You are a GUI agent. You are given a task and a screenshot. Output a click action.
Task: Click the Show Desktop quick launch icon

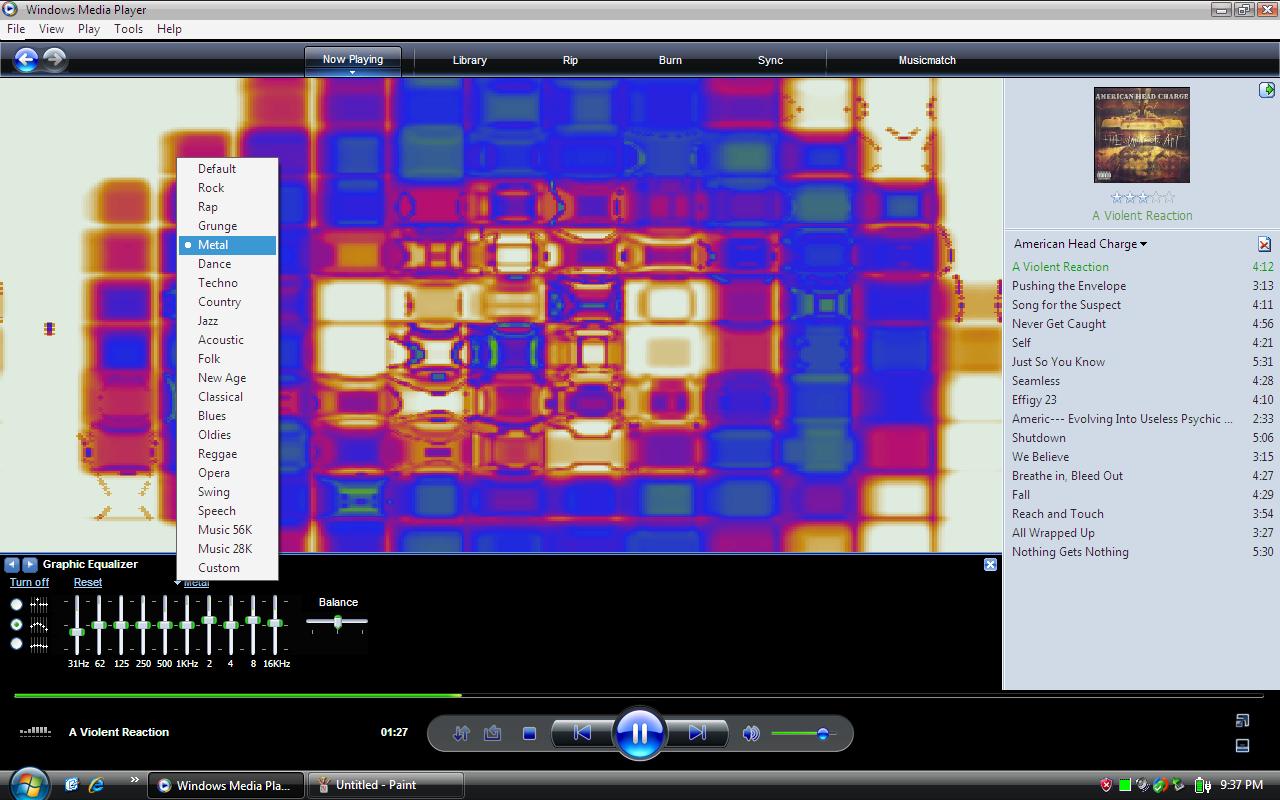[71, 785]
